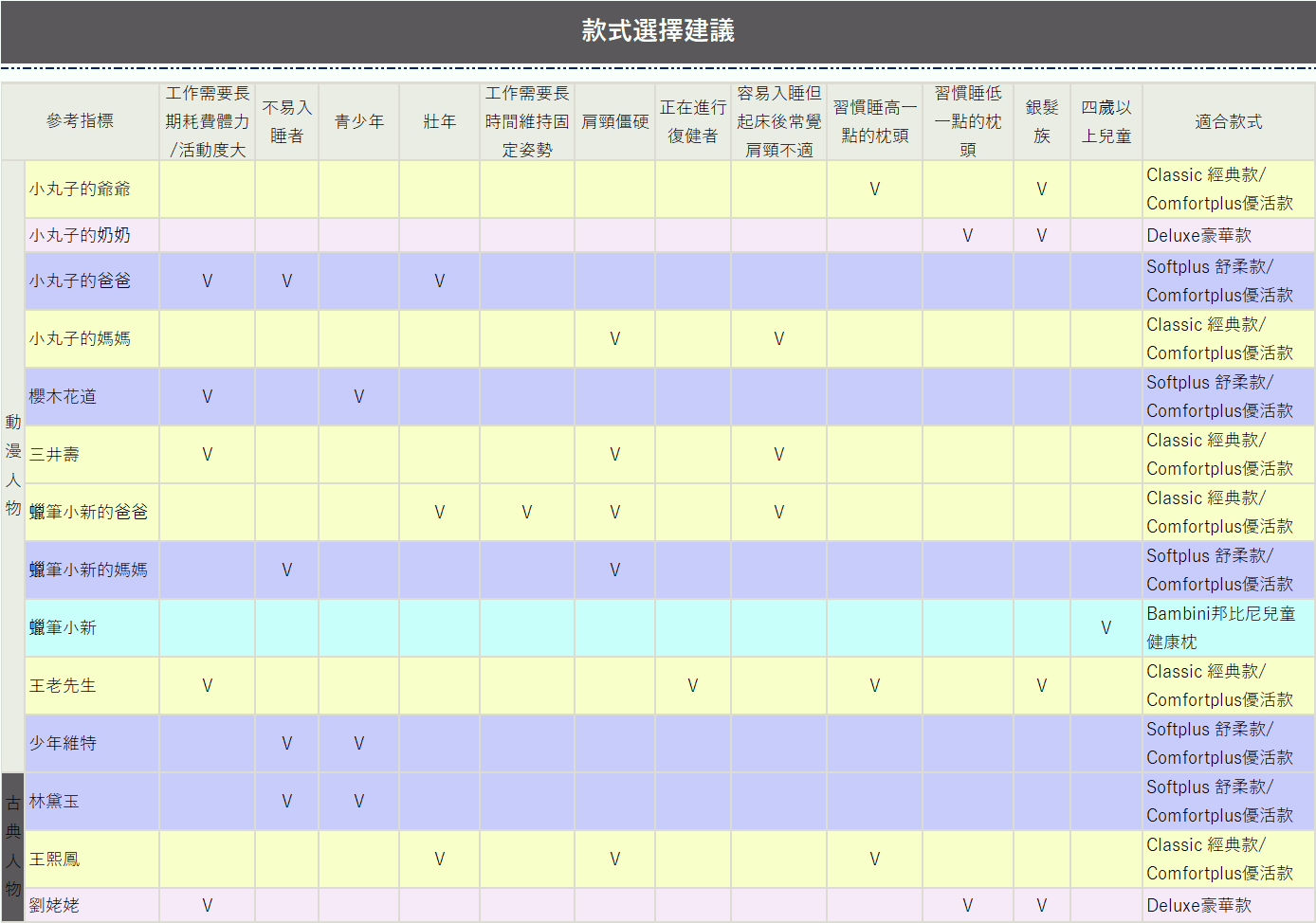The height and width of the screenshot is (923, 1316).
Task: Click Bambini邦比尼兒童健康枕 cell
Action: click(1229, 627)
